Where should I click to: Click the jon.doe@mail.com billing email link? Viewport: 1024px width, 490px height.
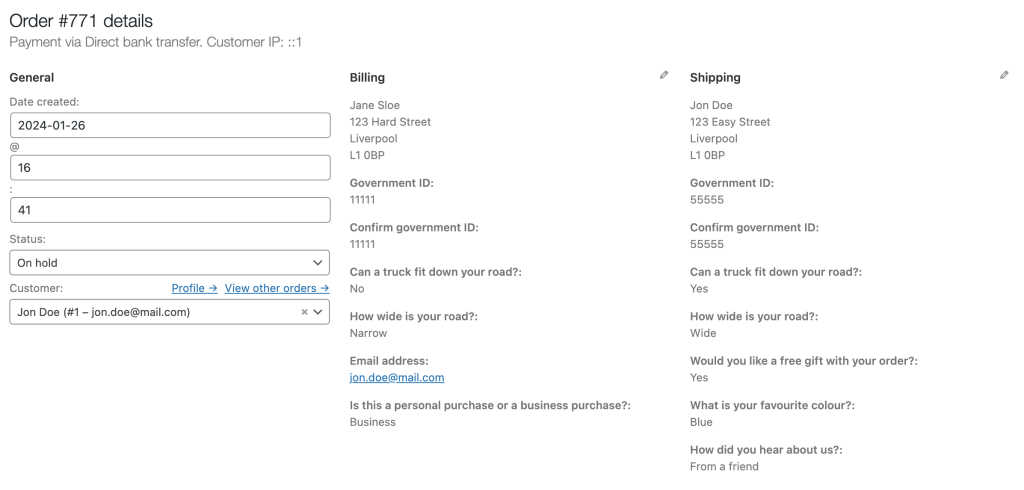click(x=397, y=378)
